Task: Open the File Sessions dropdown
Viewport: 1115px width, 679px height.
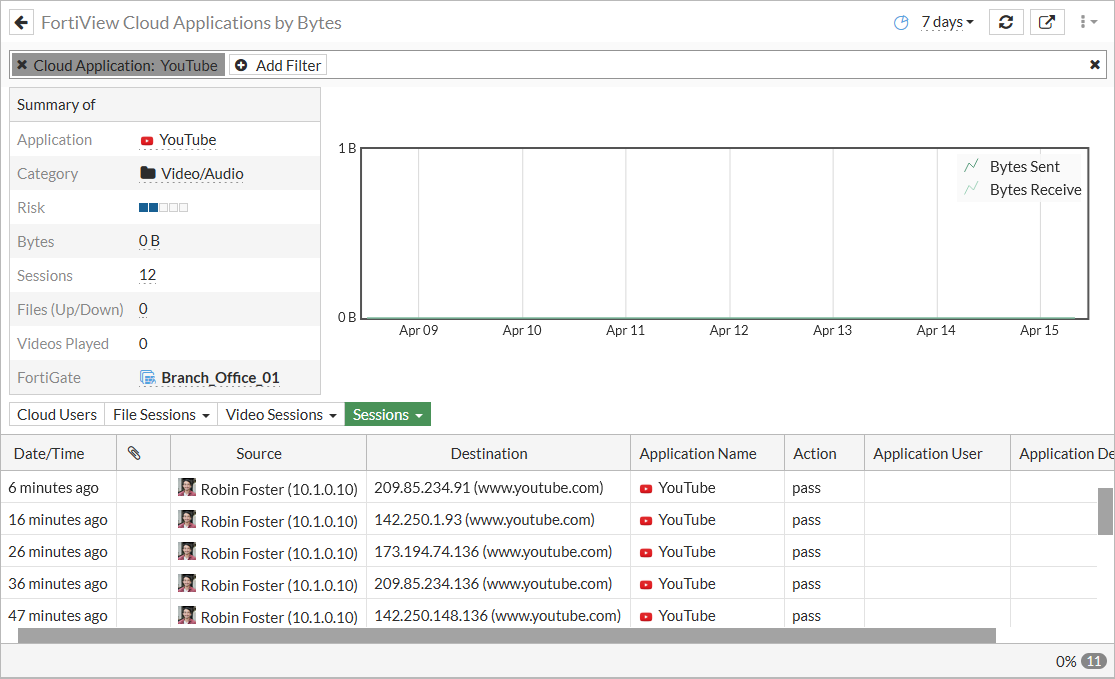Action: point(161,415)
